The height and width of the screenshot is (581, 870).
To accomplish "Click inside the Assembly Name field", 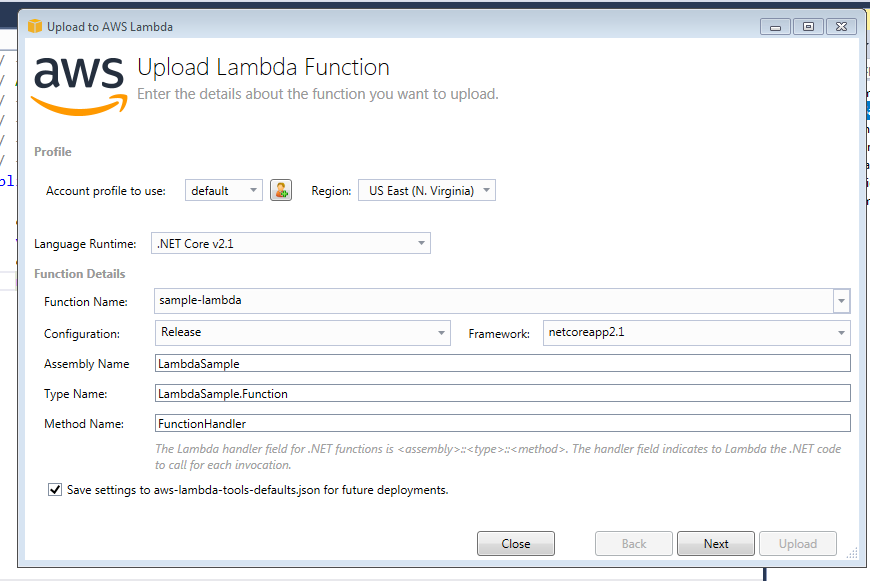I will [400, 362].
